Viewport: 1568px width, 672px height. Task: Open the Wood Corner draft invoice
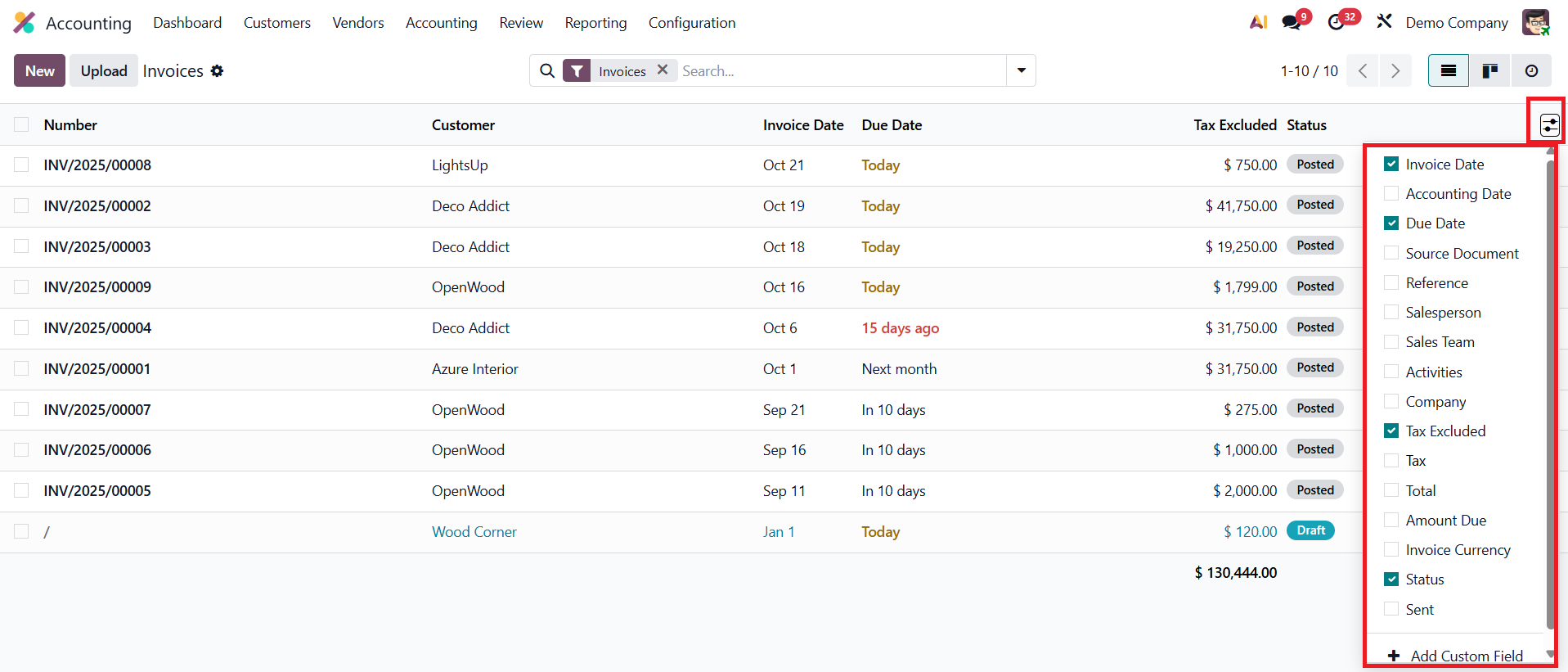tap(474, 532)
